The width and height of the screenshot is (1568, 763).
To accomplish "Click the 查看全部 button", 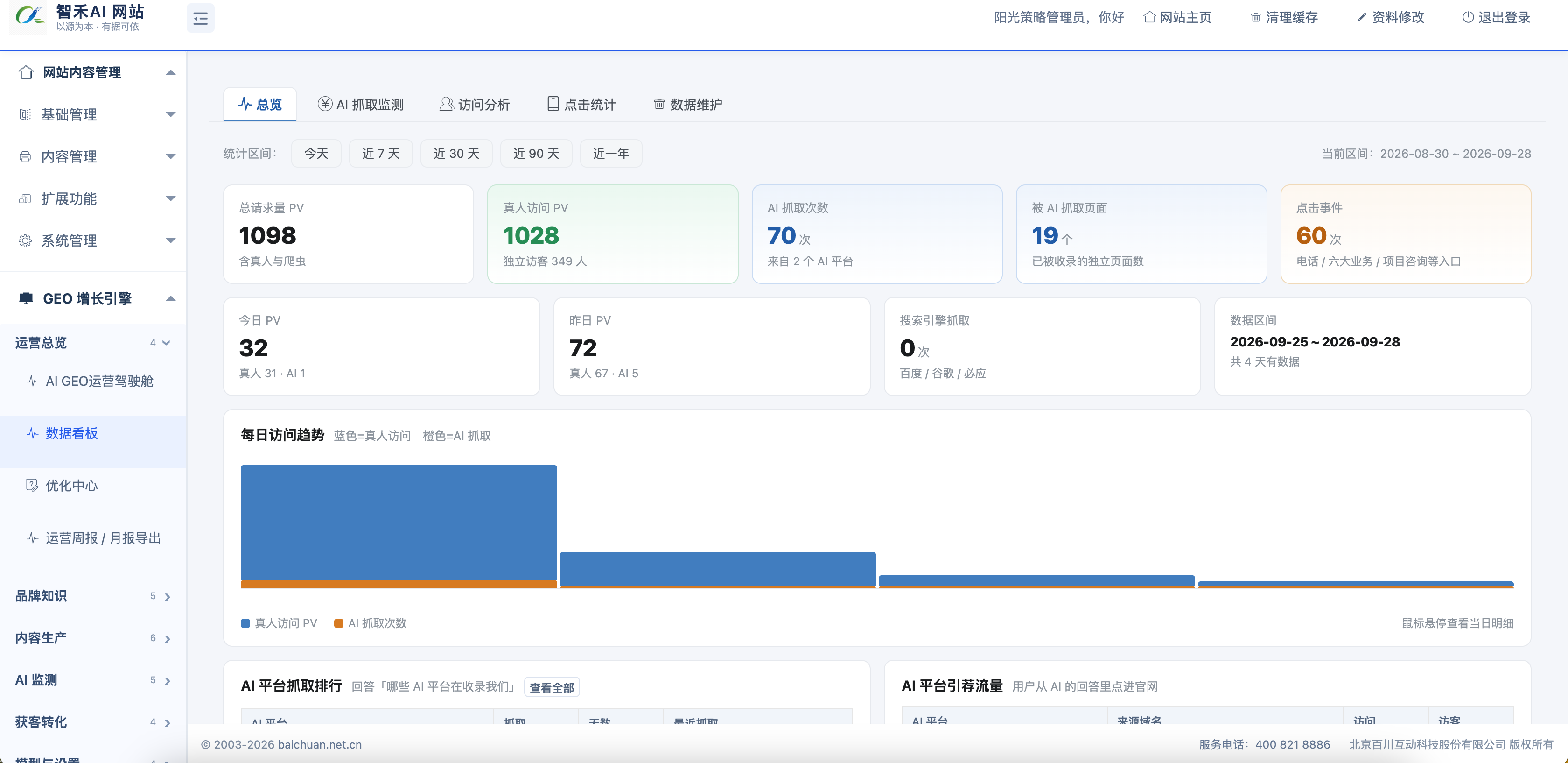I will tap(552, 687).
